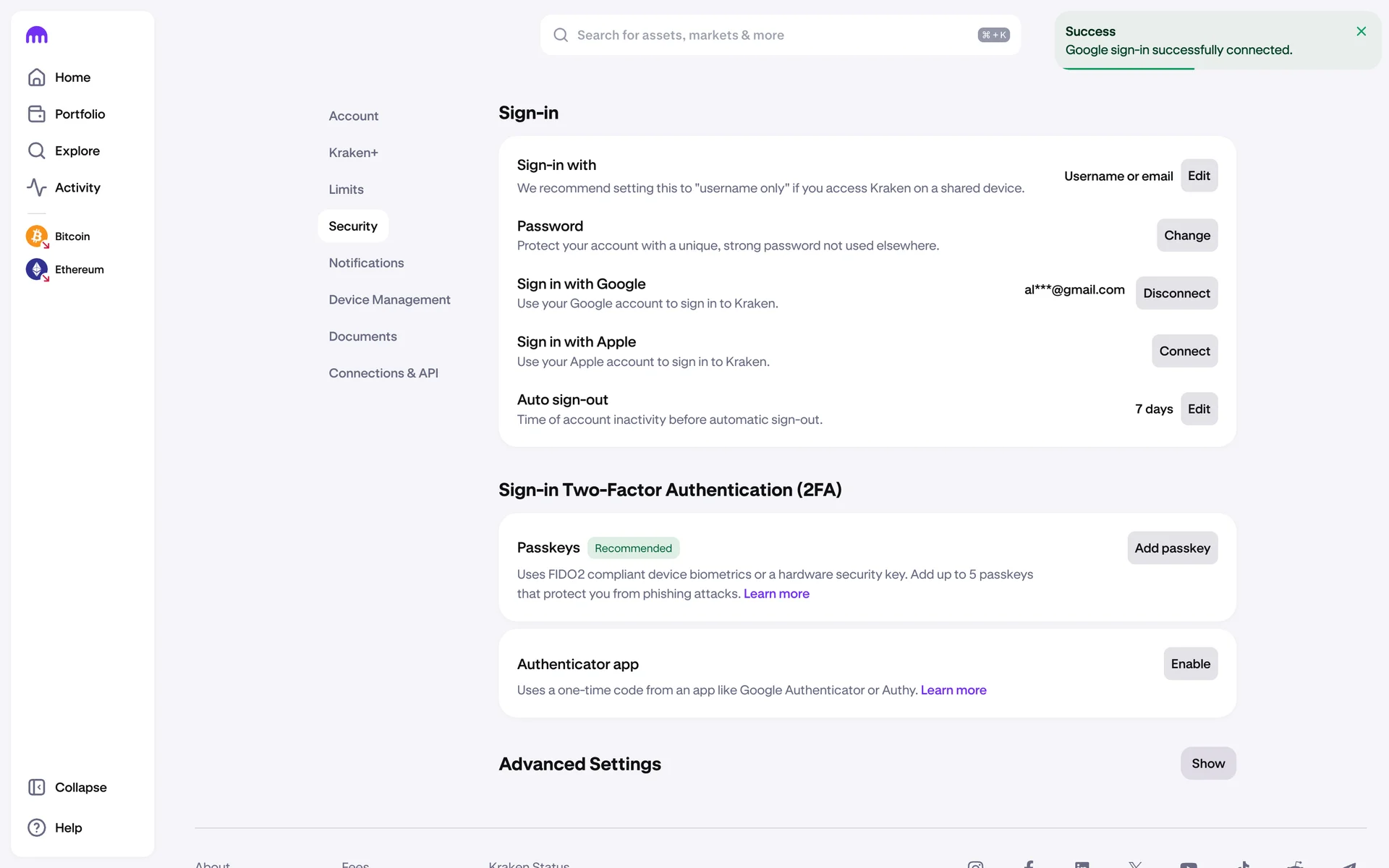1389x868 pixels.
Task: Select the Bitcoin coin icon
Action: (x=37, y=237)
